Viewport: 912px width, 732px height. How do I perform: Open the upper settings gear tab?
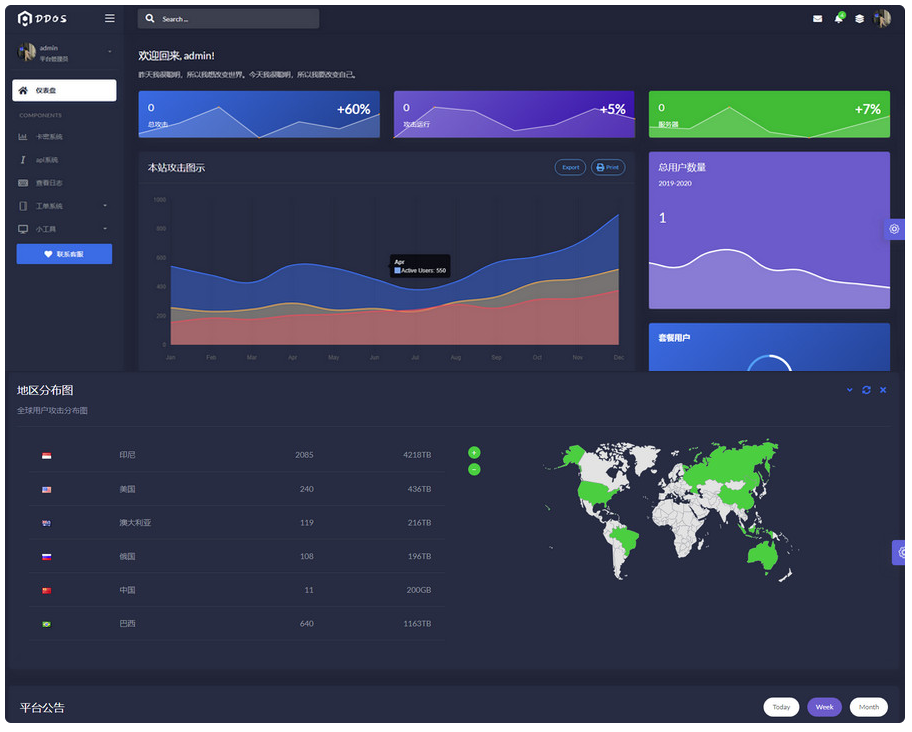(x=895, y=229)
